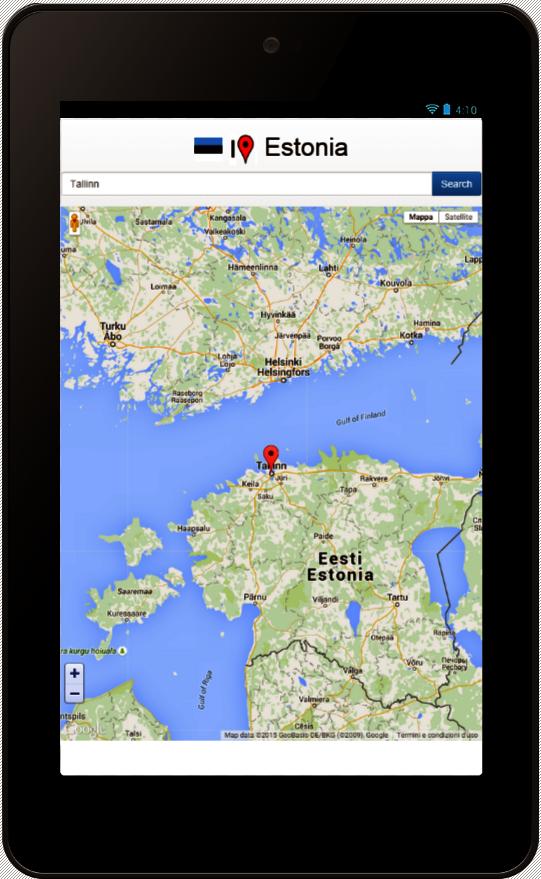Click the Kouvola city label
The image size is (541, 879).
click(396, 283)
